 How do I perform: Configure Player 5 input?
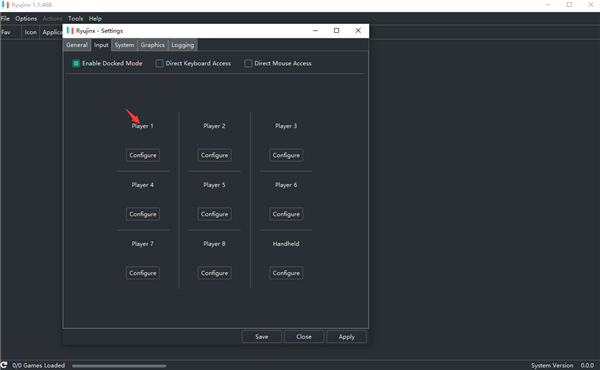[215, 214]
